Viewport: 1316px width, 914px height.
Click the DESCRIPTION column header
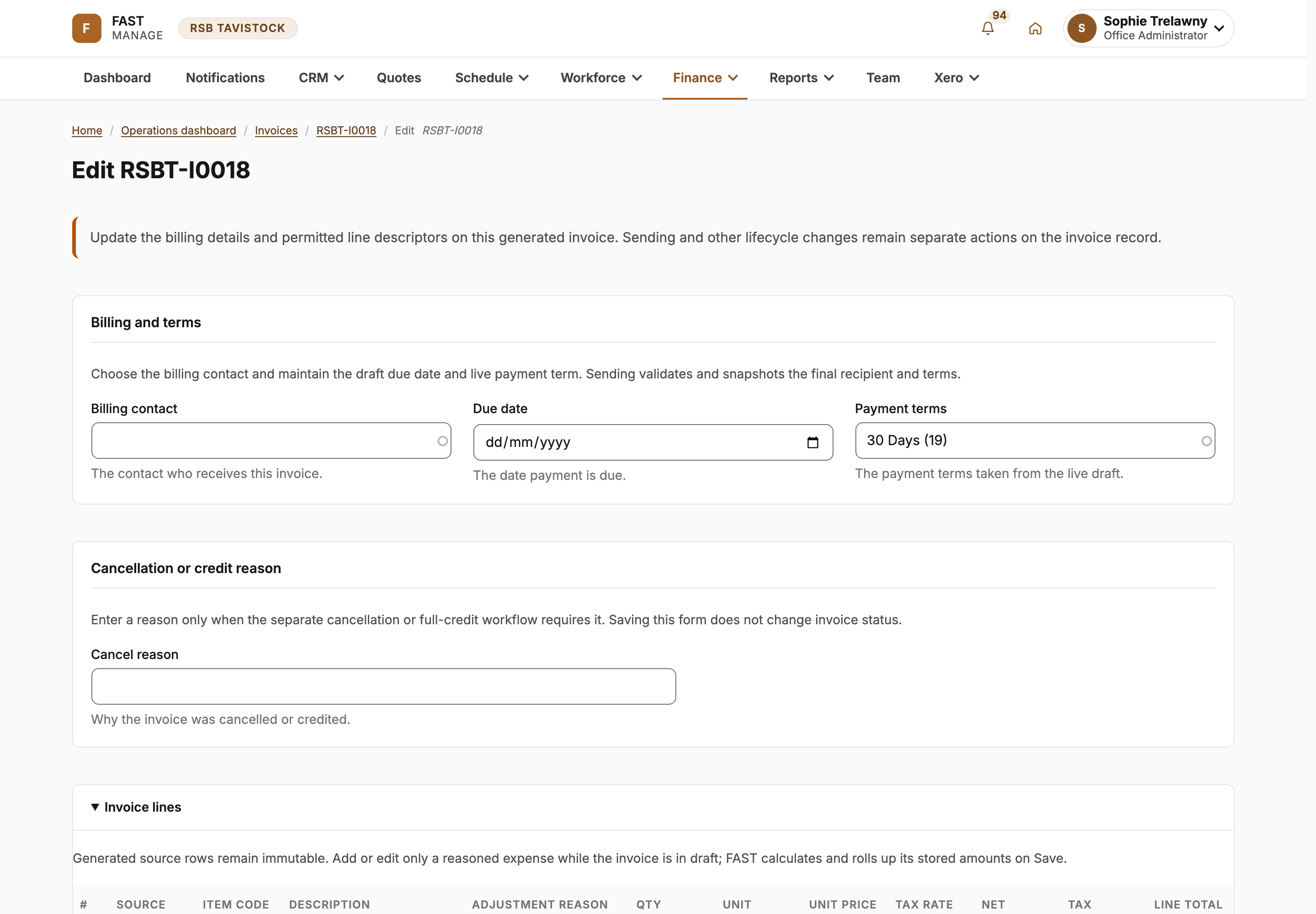329,904
